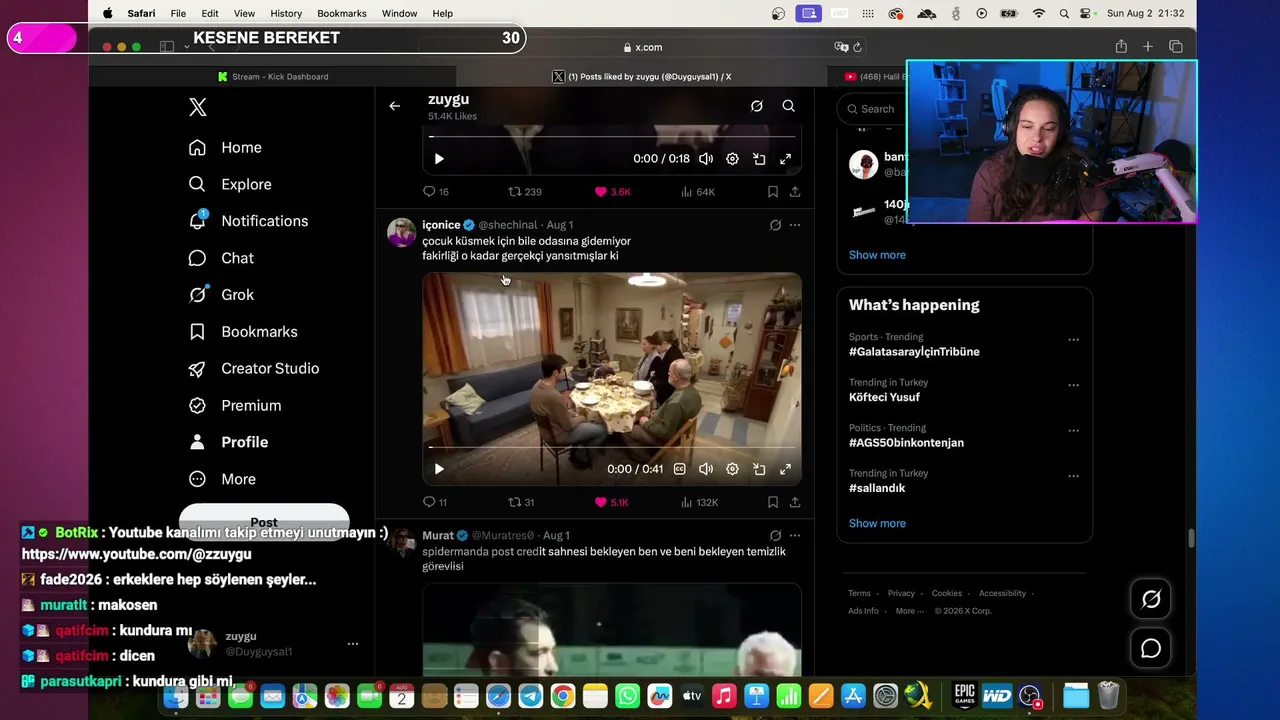Viewport: 1280px width, 720px height.
Task: Open options for the #sallandık trend
Action: click(1073, 476)
